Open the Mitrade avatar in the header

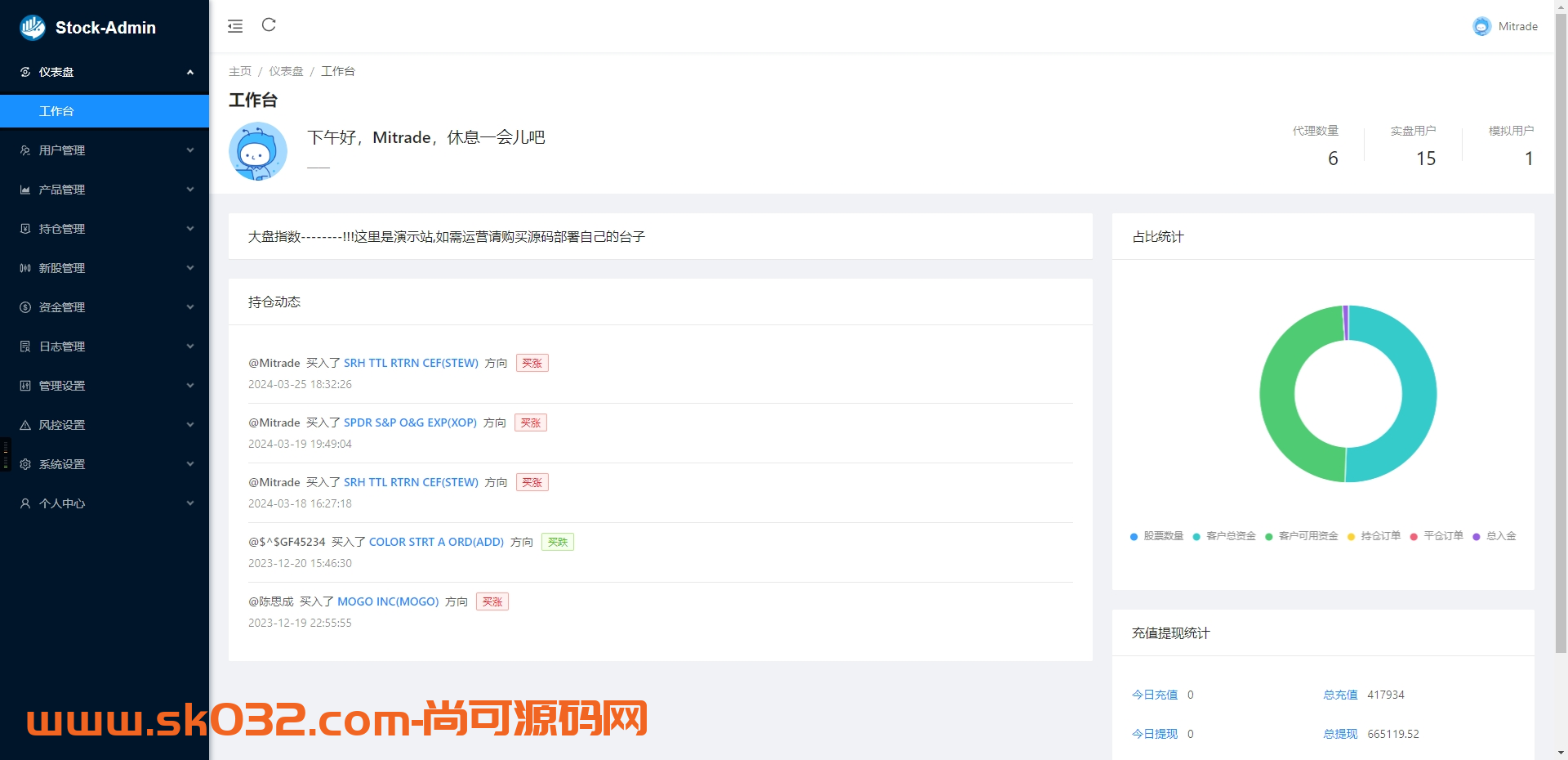point(1481,27)
